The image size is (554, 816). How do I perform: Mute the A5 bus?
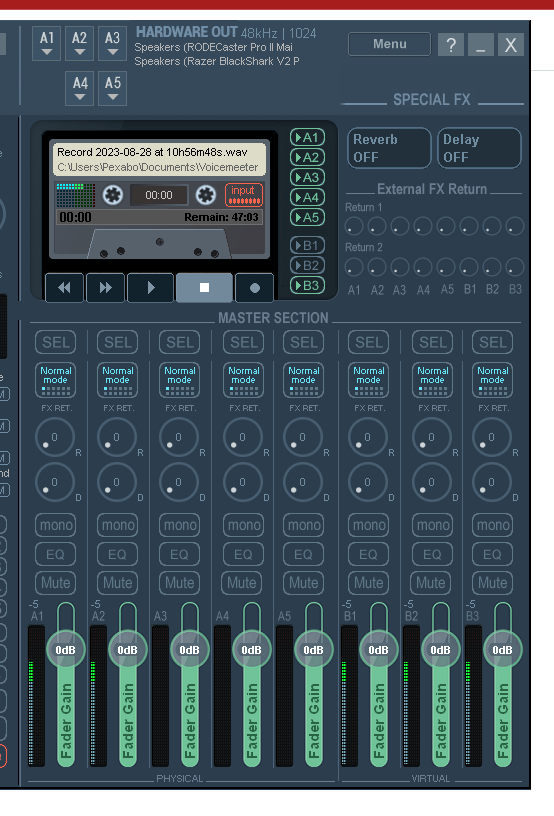304,583
